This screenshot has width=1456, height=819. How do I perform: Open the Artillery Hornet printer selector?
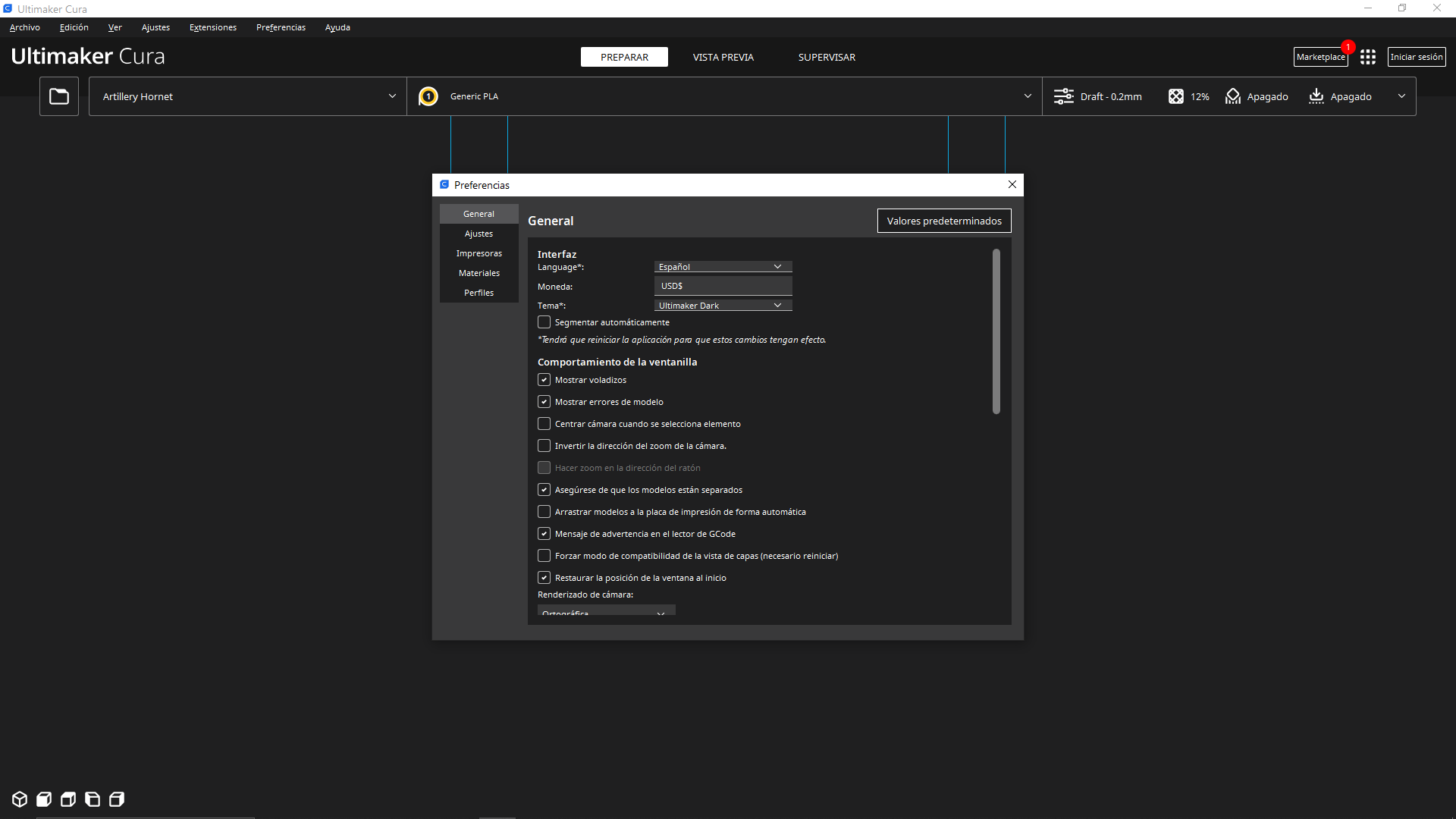(x=248, y=96)
